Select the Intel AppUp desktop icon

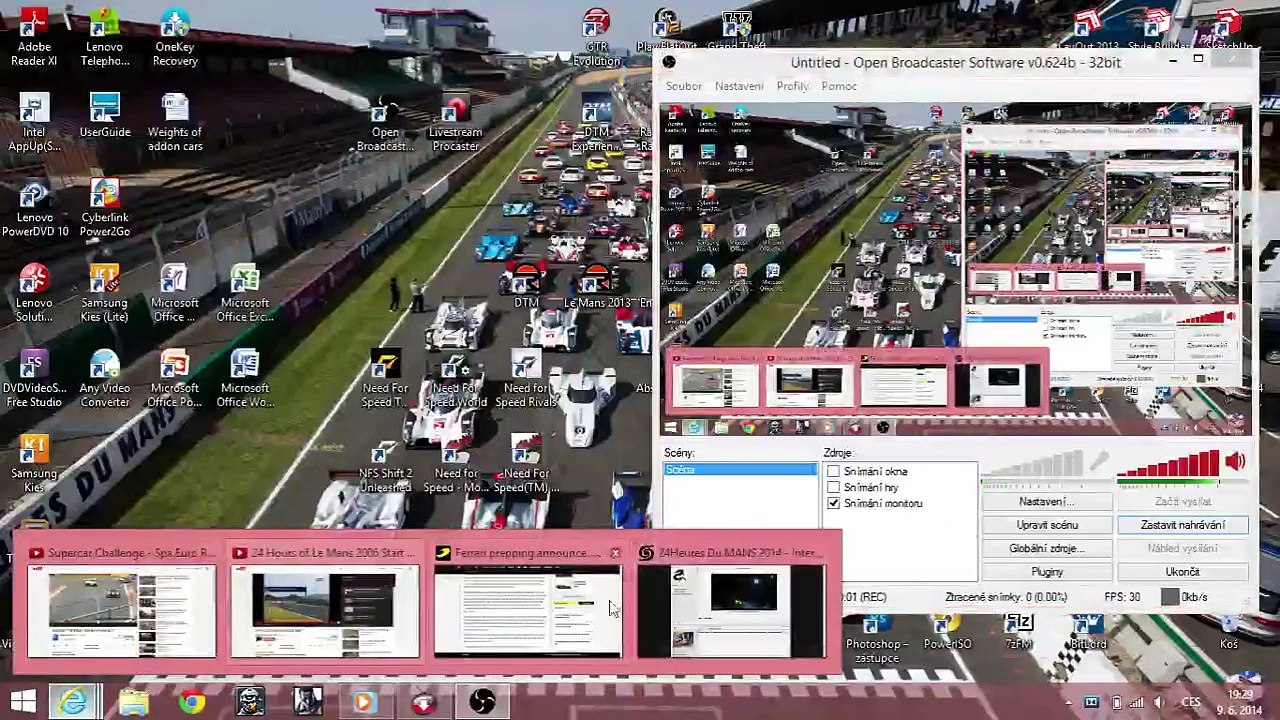34,122
